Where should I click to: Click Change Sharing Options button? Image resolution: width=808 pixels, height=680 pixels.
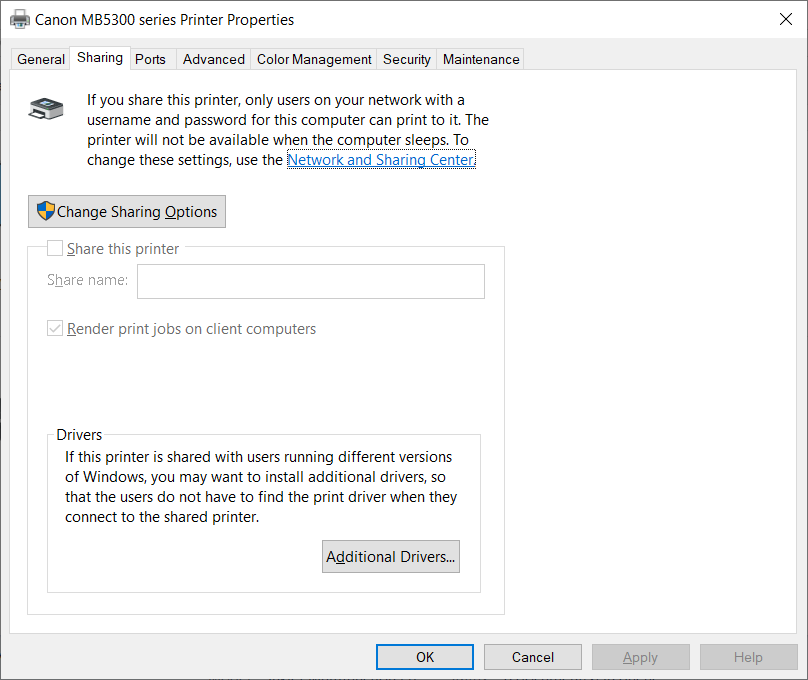point(127,211)
